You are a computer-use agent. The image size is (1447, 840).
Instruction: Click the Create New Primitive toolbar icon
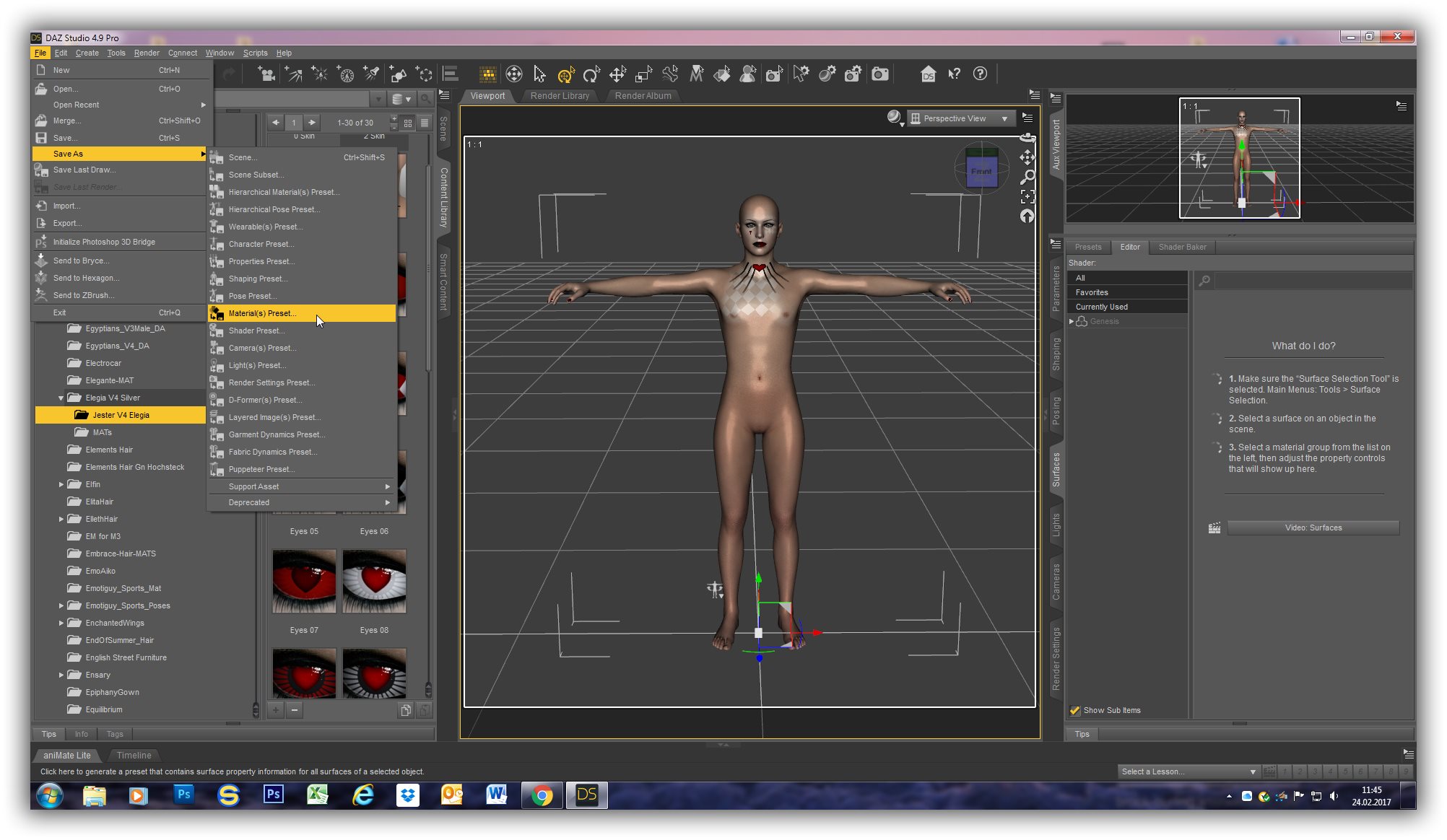[x=398, y=74]
